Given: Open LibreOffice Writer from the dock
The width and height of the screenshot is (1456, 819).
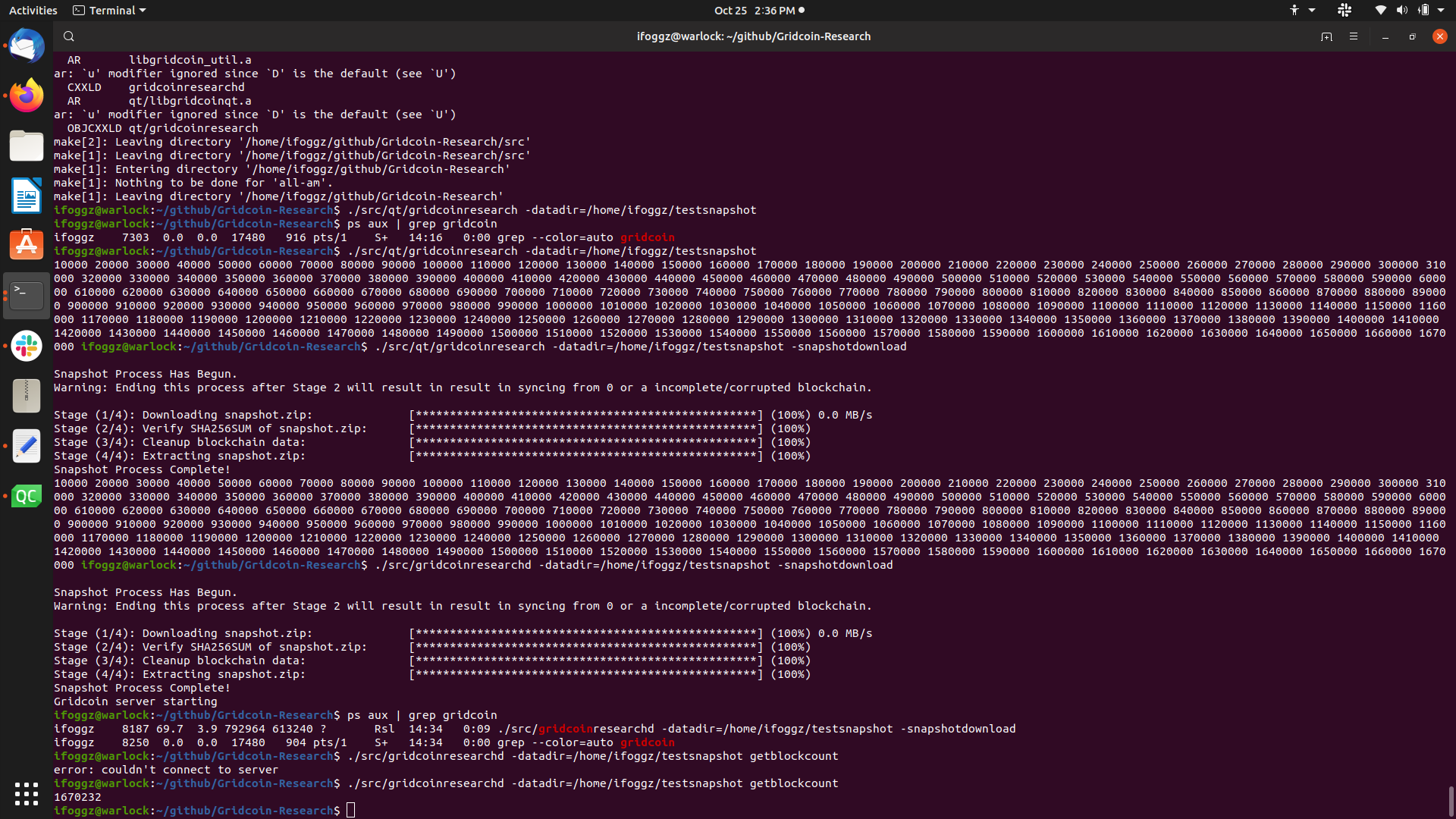Looking at the screenshot, I should pyautogui.click(x=27, y=196).
